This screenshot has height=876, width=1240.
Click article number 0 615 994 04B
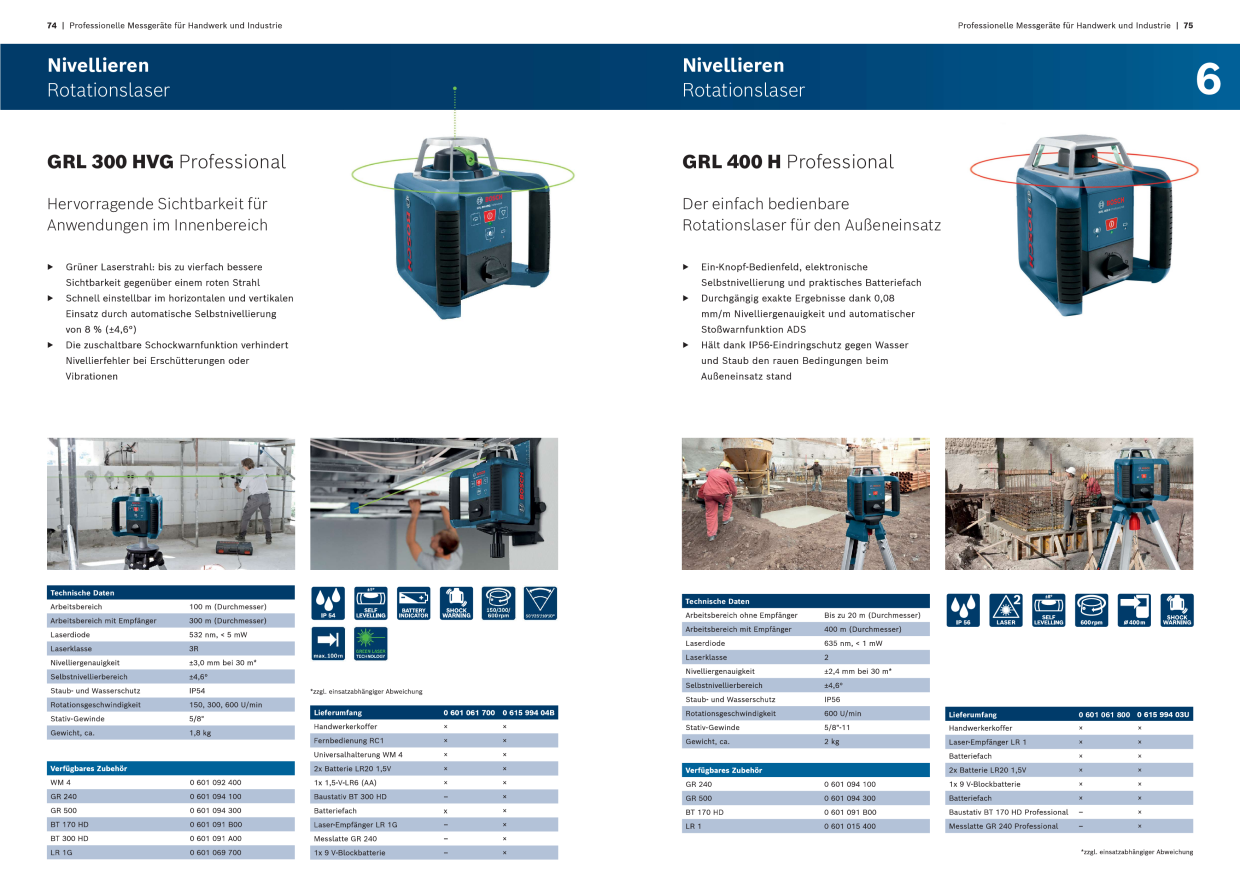(x=529, y=712)
